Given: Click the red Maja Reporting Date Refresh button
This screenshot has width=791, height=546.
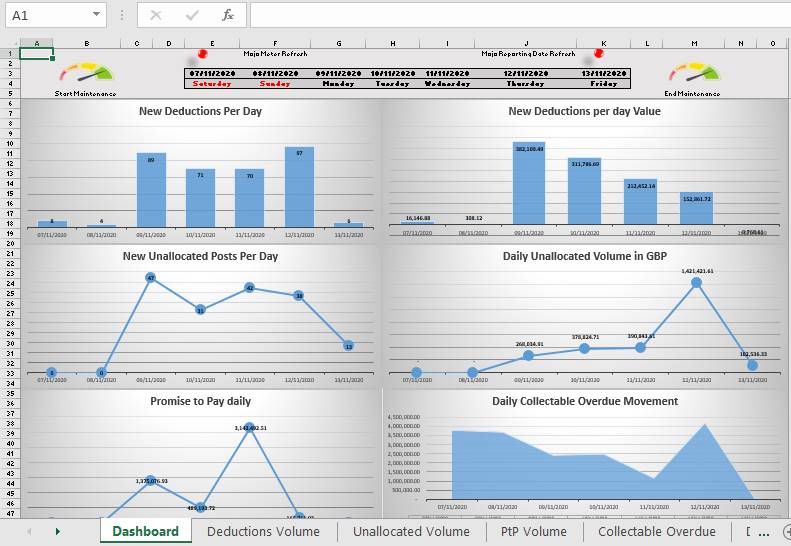Looking at the screenshot, I should 600,54.
